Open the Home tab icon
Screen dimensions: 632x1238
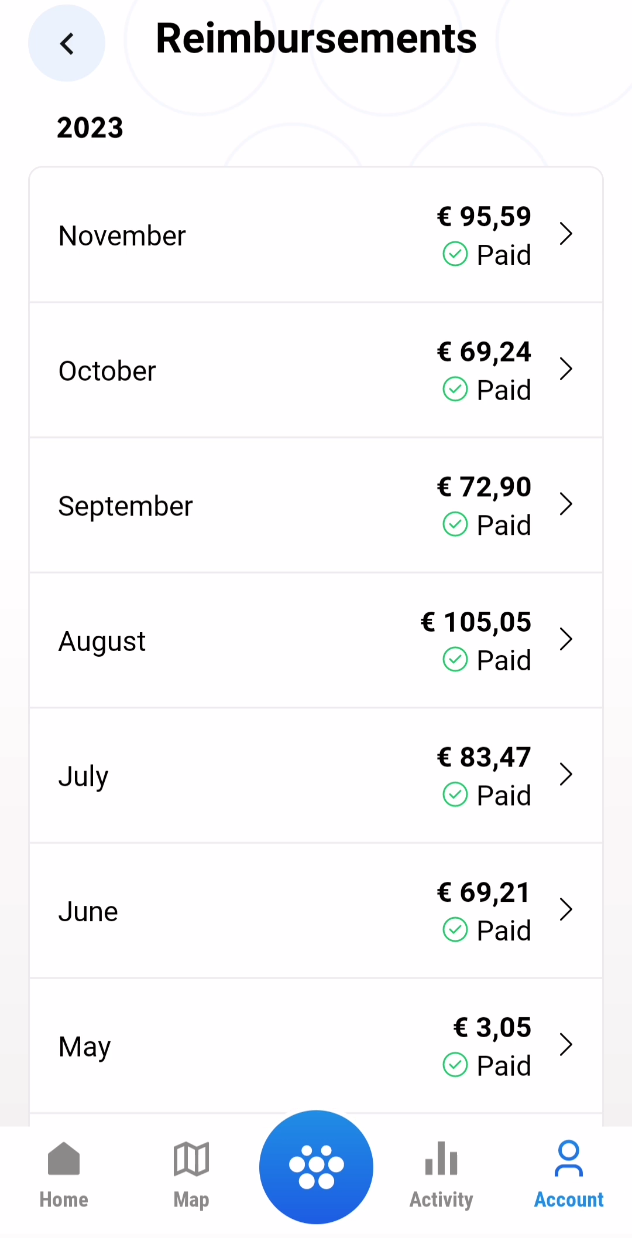click(x=64, y=1159)
